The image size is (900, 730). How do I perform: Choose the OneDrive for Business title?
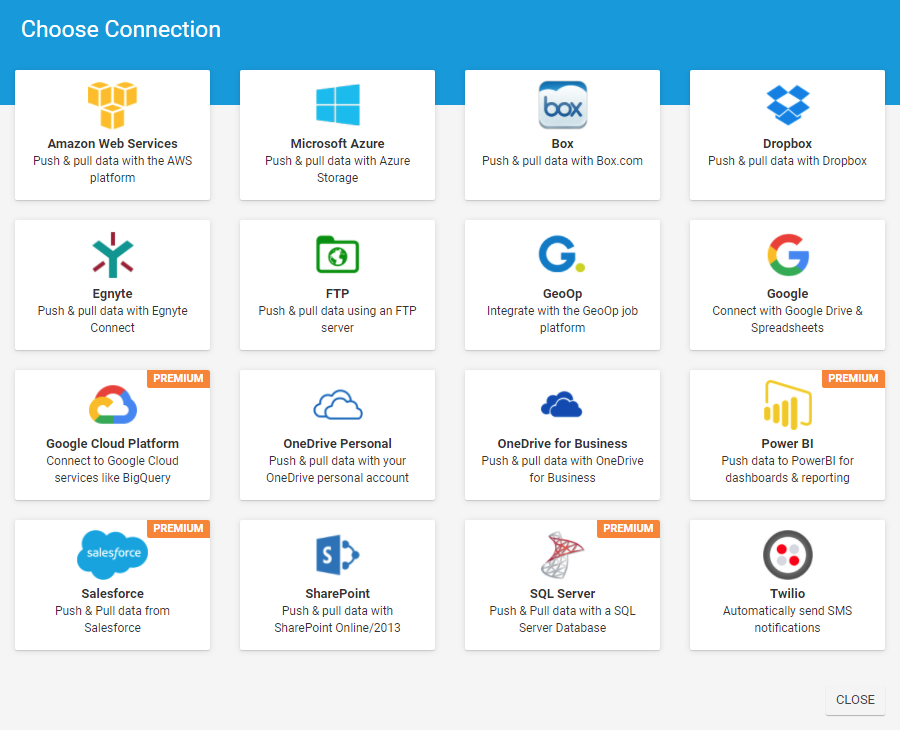pos(562,444)
